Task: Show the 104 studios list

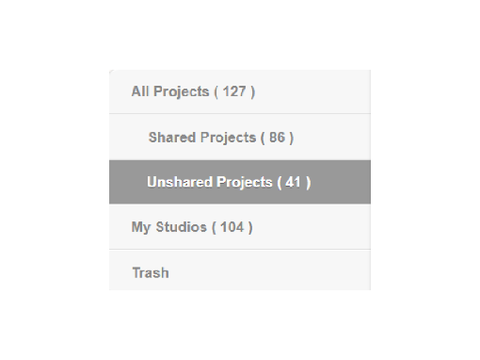Action: point(240,227)
